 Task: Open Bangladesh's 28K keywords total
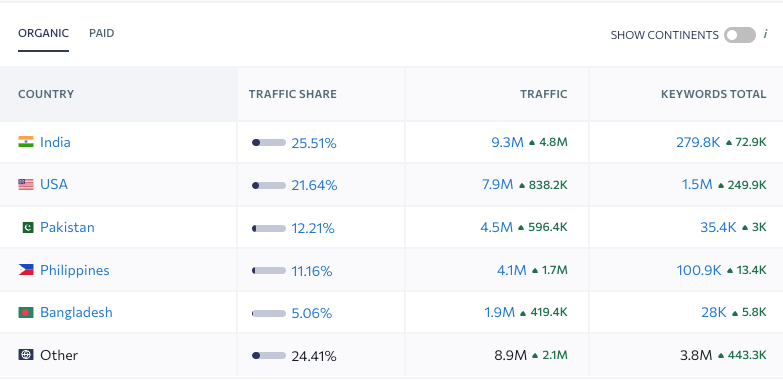coord(714,312)
